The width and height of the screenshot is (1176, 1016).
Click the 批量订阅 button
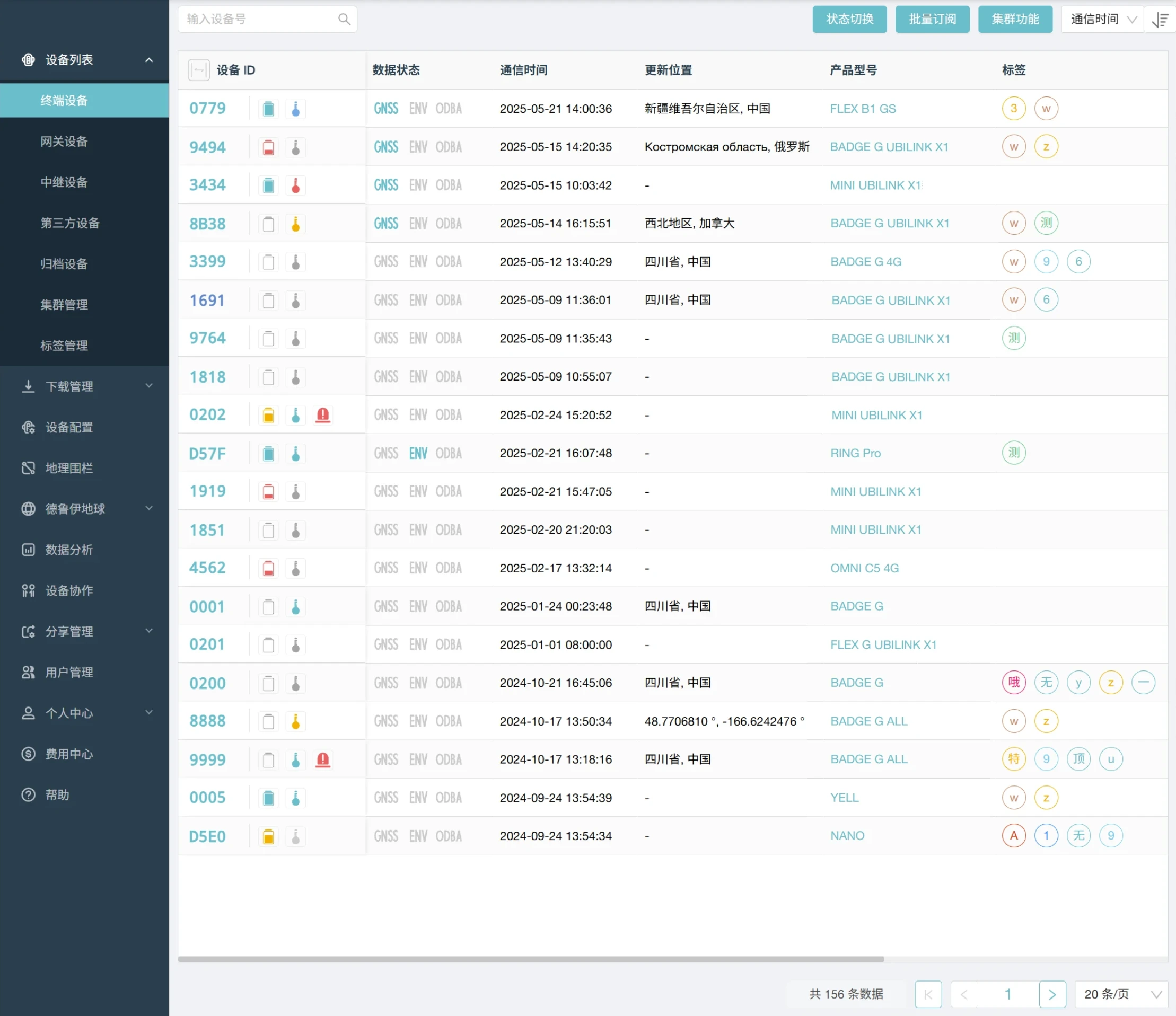(932, 20)
